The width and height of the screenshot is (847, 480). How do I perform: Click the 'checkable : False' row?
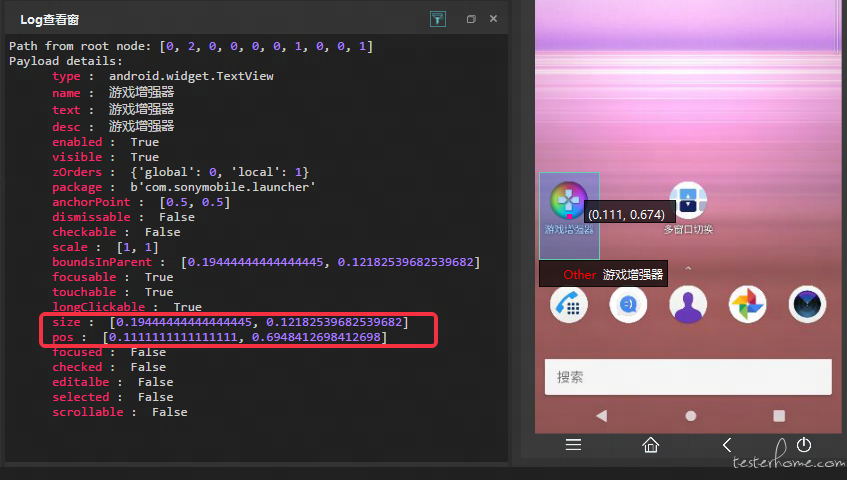pyautogui.click(x=116, y=232)
